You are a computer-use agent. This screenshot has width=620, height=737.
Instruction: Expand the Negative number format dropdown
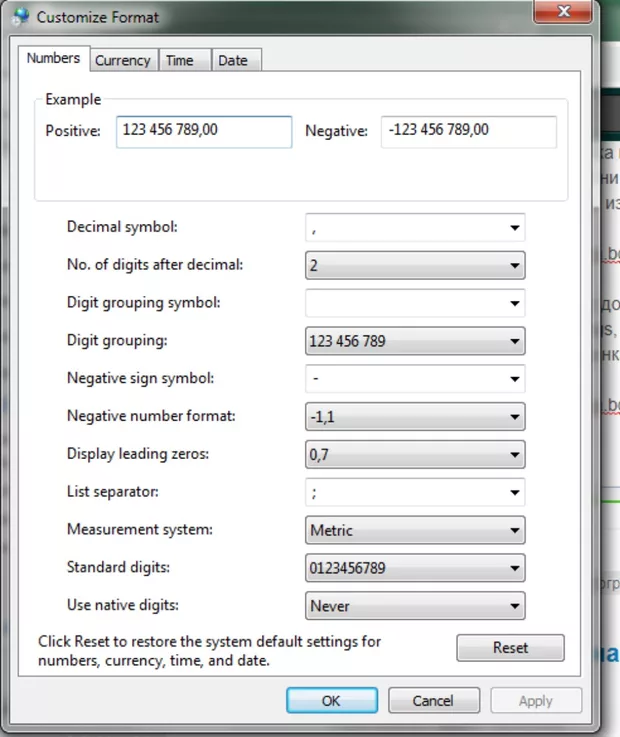click(x=415, y=416)
